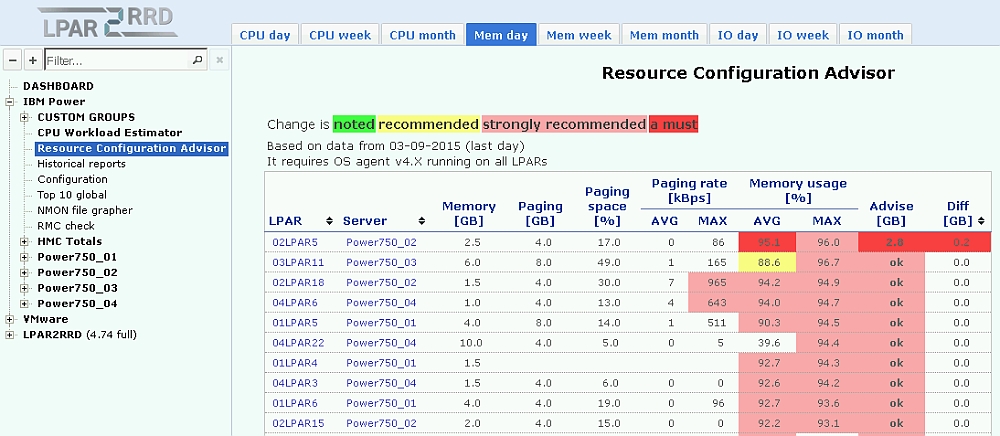Expand the Power750_03 tree node
The width and height of the screenshot is (1000, 436).
coord(24,288)
